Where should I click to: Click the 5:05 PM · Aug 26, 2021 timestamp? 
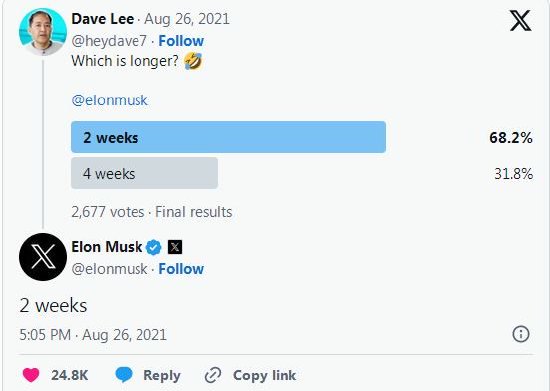pos(93,335)
